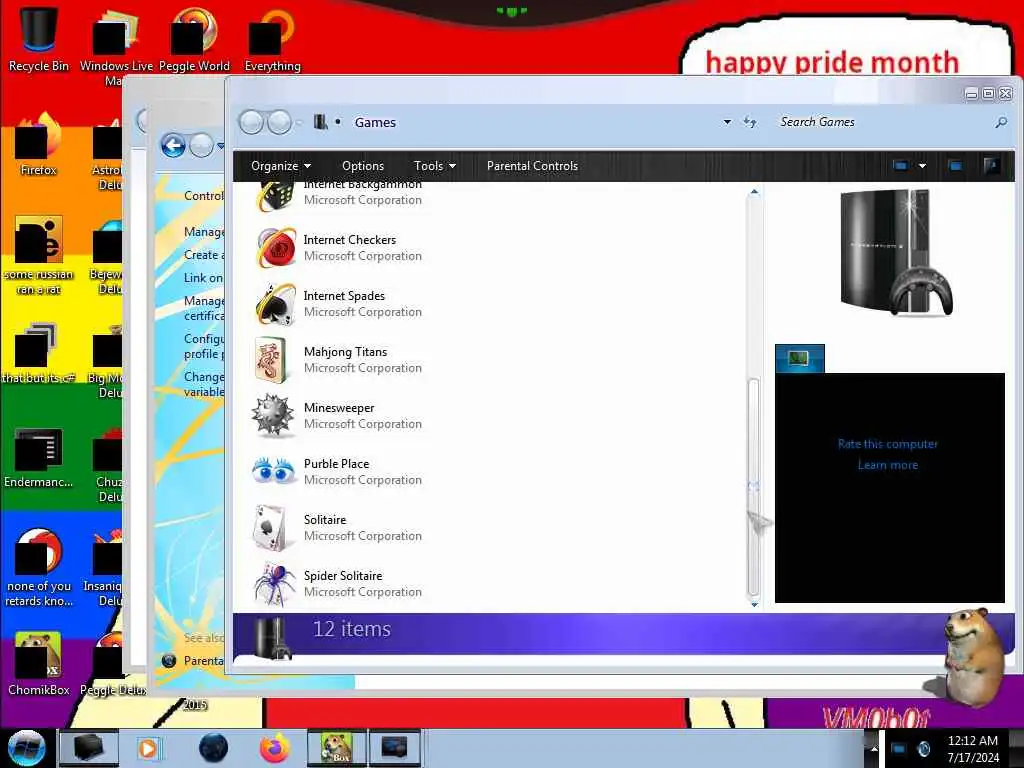Click Parental link in the Control Panel window
Viewport: 1024px width, 768px height.
(203, 660)
